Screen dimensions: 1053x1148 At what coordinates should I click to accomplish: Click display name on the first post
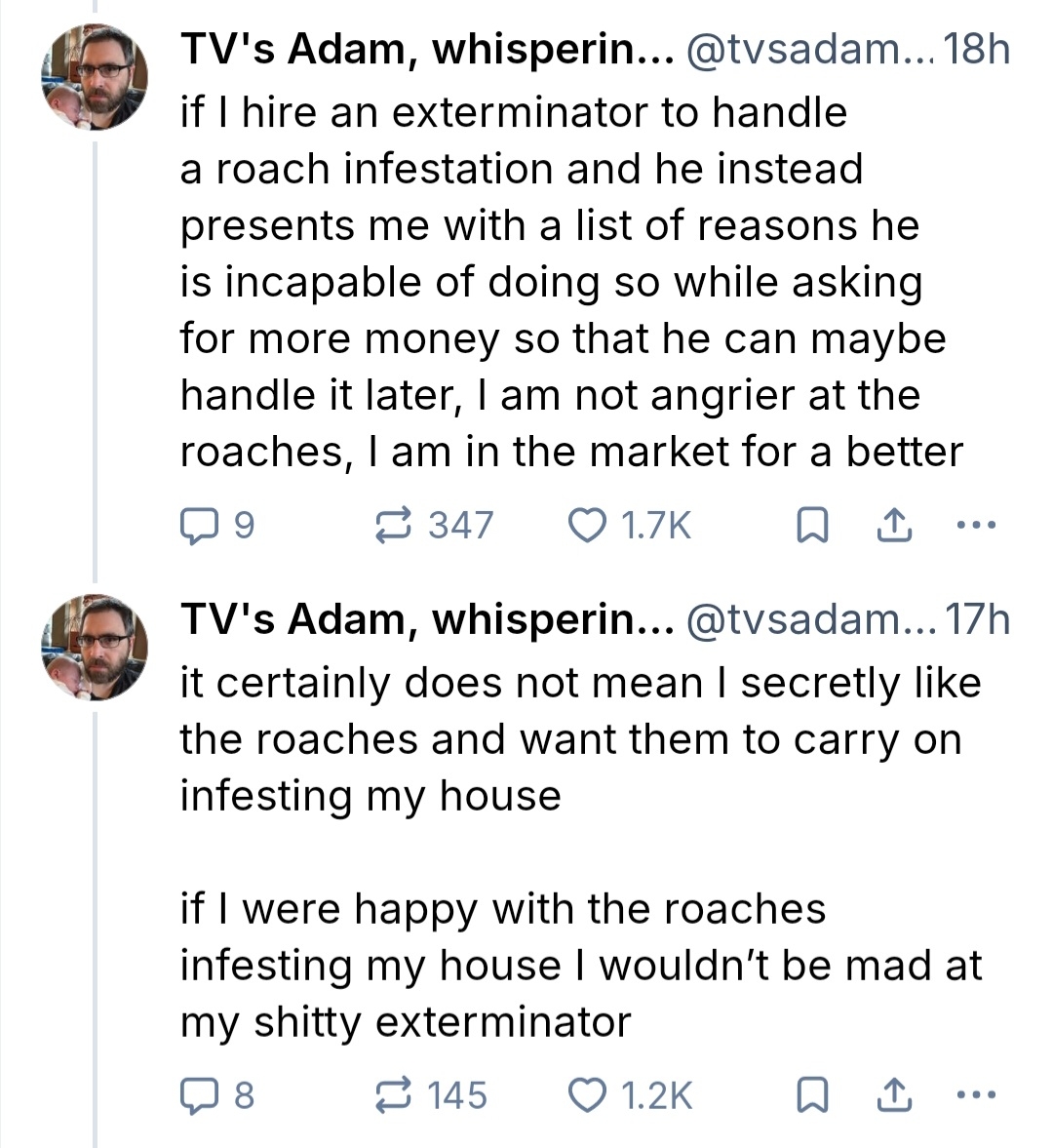click(426, 50)
